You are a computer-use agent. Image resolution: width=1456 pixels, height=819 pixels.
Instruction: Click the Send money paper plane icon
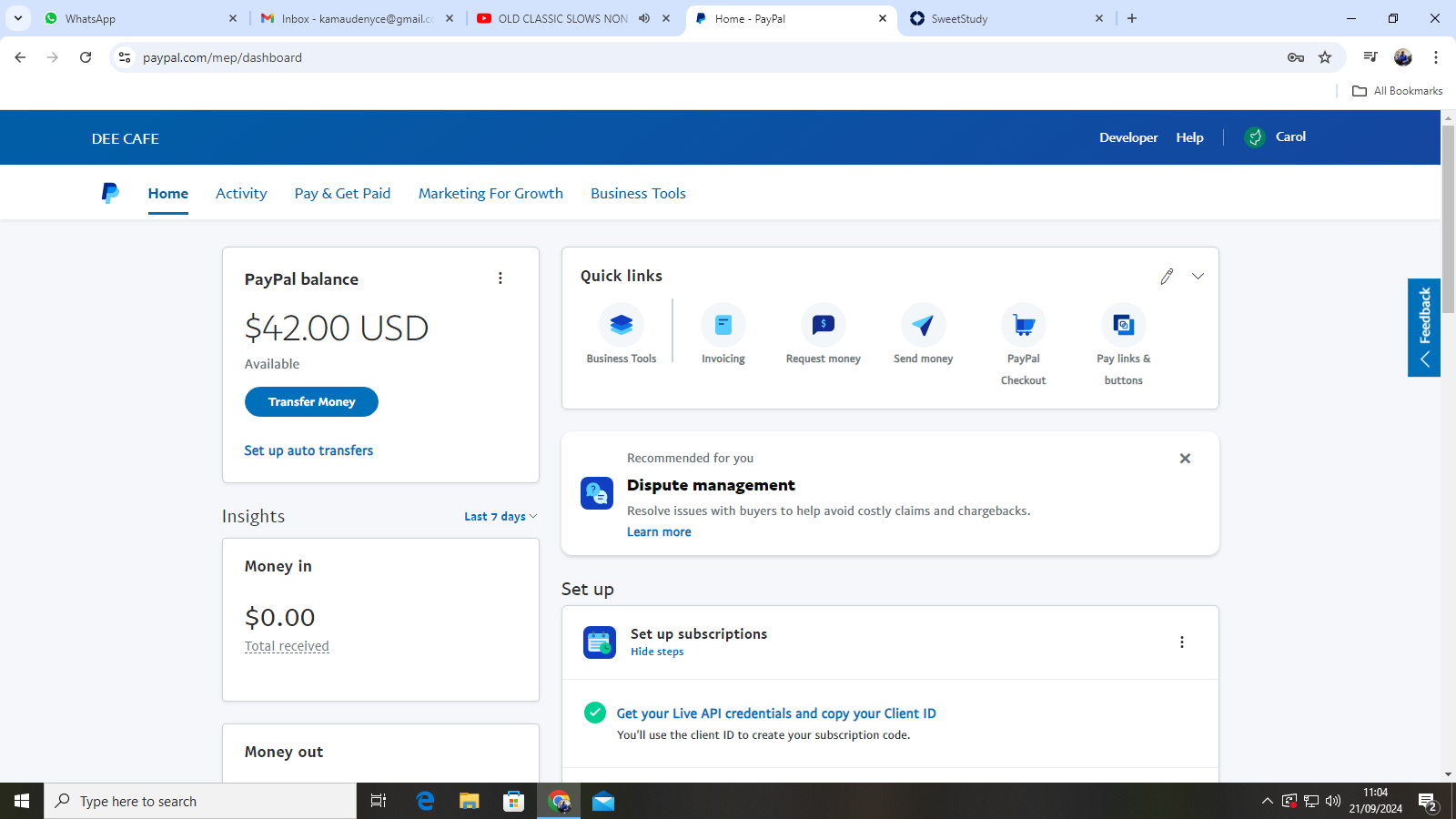[x=924, y=325]
